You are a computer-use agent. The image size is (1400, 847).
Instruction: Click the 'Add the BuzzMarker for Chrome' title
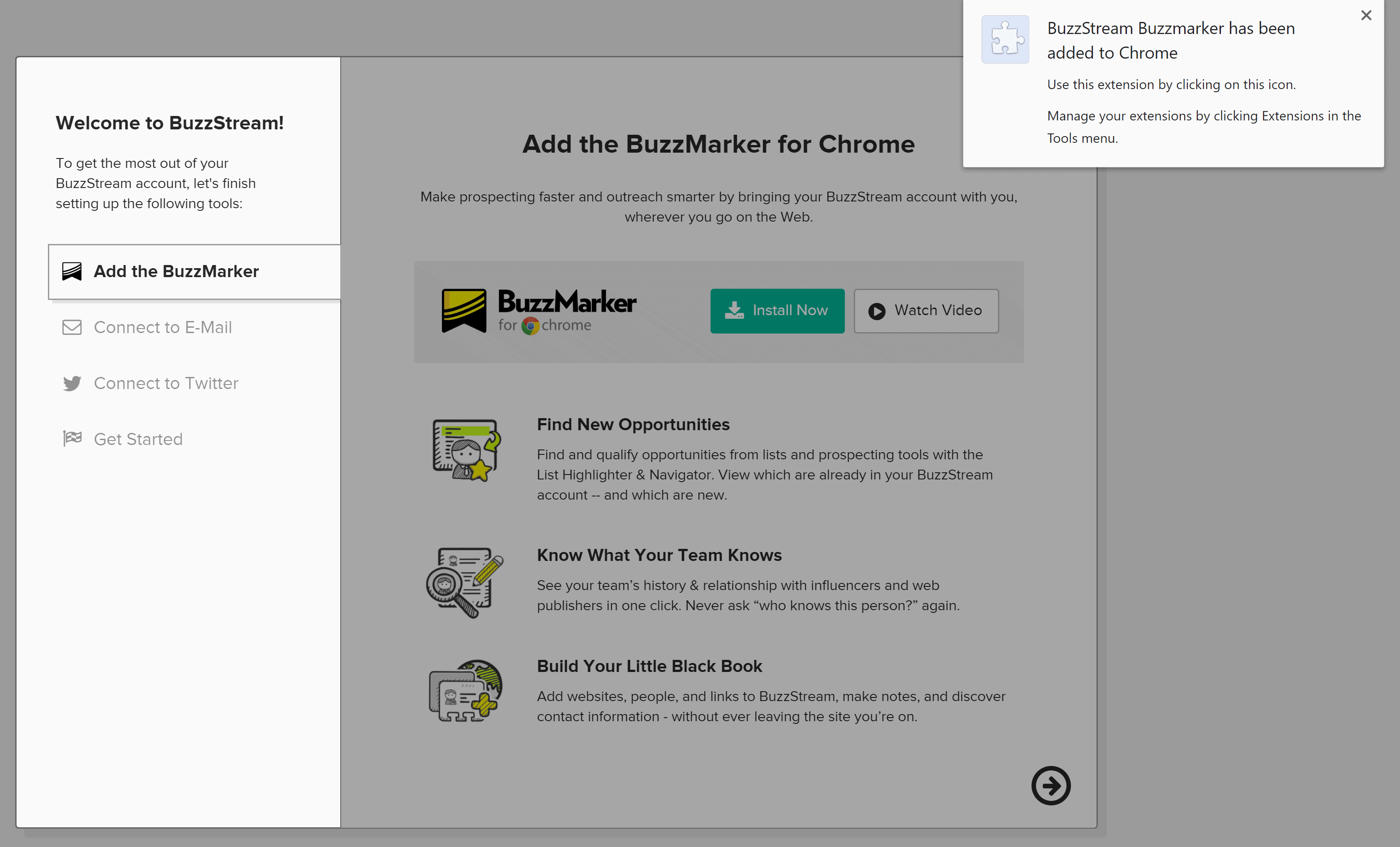719,144
